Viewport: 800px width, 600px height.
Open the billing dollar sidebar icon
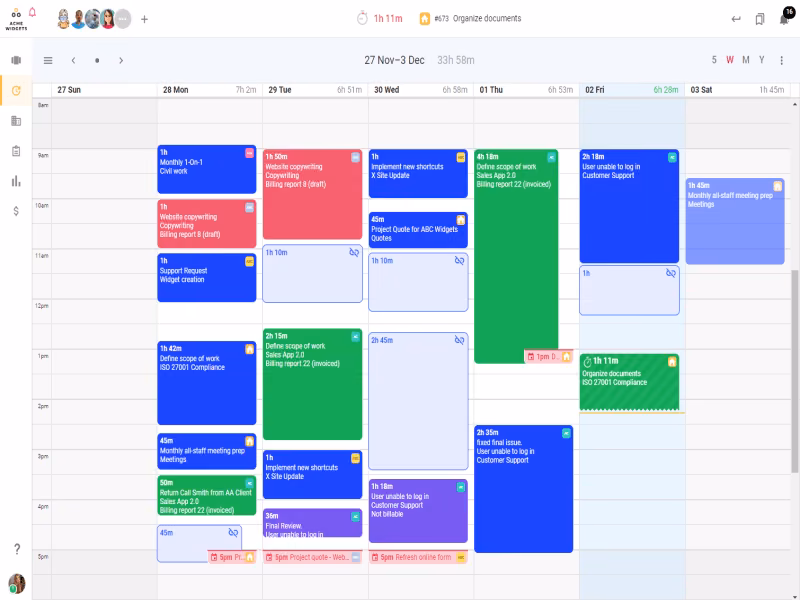pos(16,211)
